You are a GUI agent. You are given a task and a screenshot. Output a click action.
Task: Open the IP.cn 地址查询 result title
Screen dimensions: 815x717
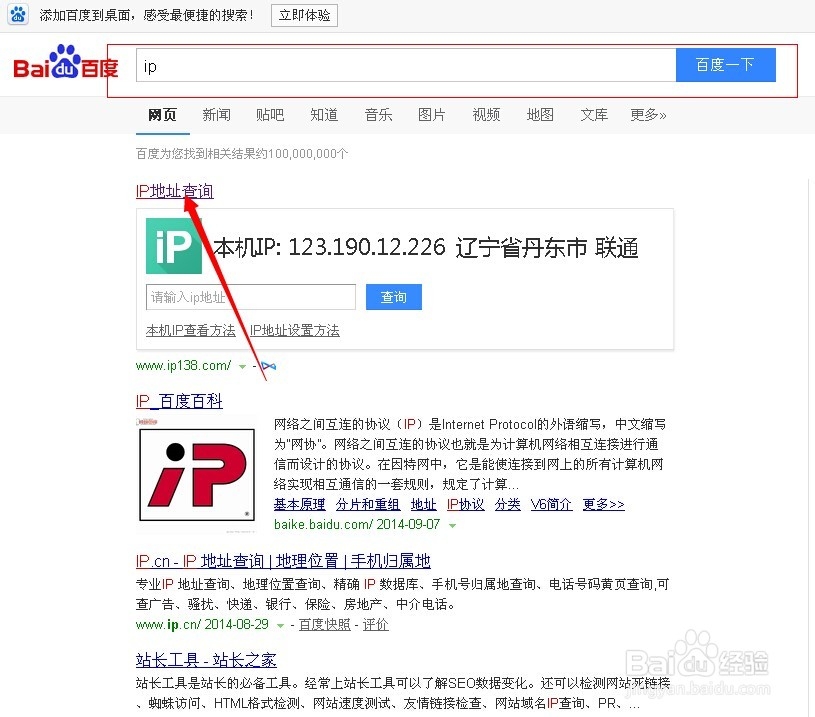pyautogui.click(x=283, y=561)
